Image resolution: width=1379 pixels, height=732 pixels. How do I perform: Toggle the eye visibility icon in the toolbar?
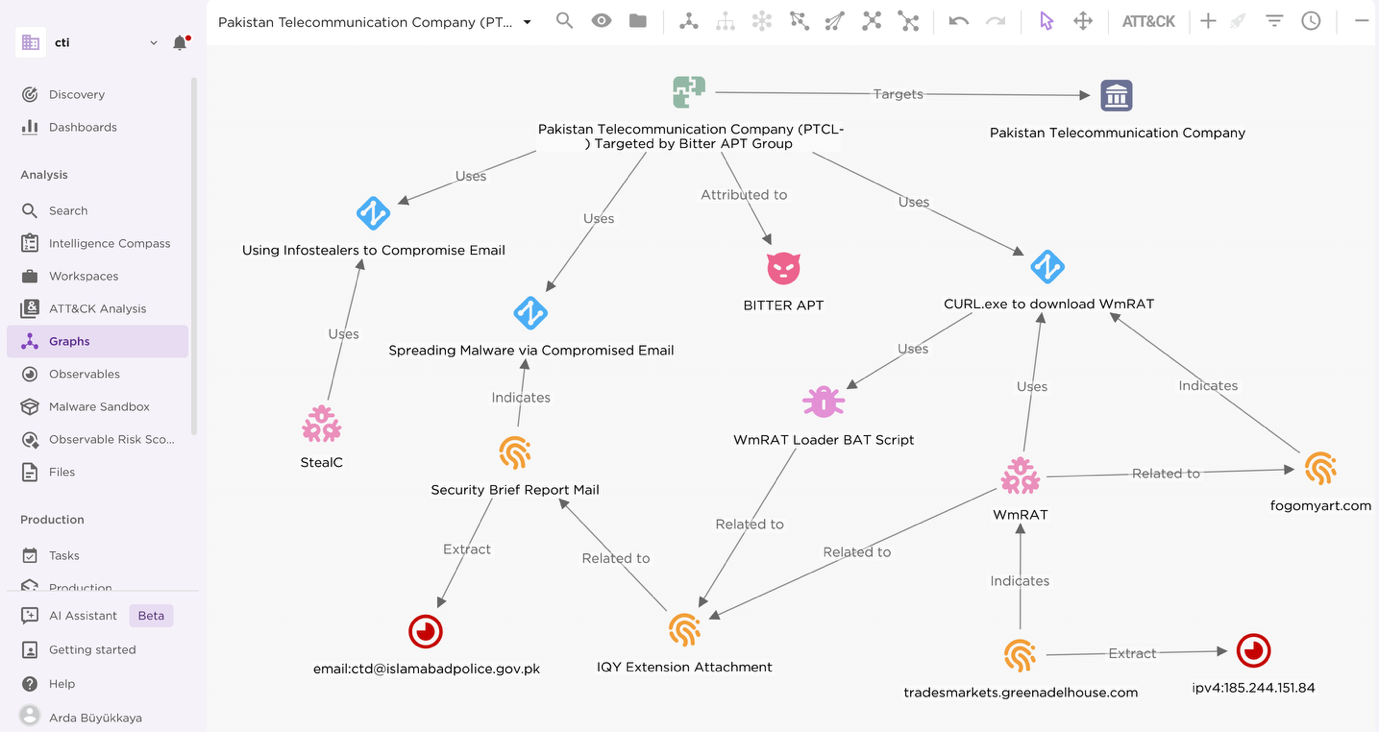[601, 21]
